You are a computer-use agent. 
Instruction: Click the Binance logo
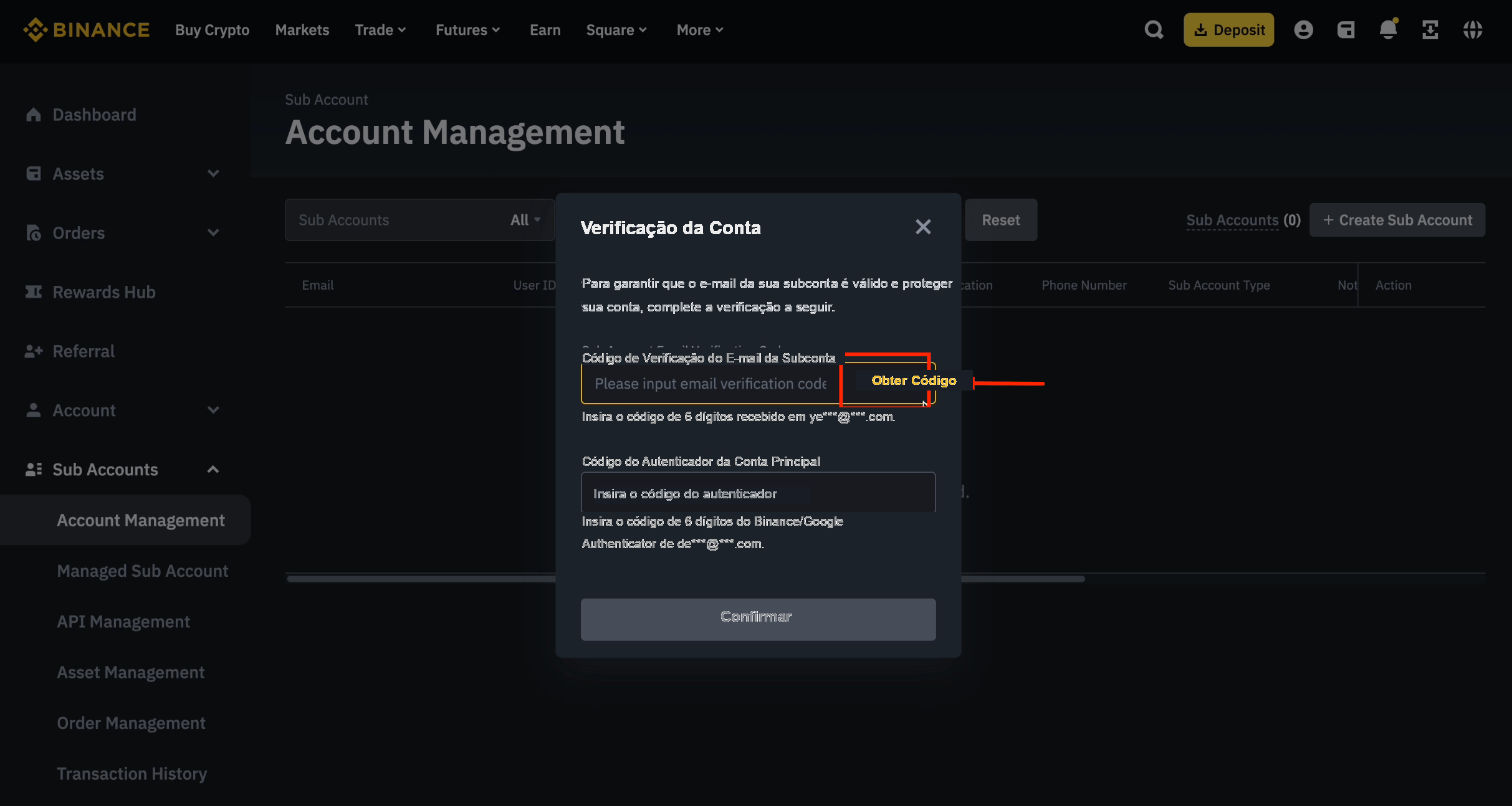coord(86,30)
